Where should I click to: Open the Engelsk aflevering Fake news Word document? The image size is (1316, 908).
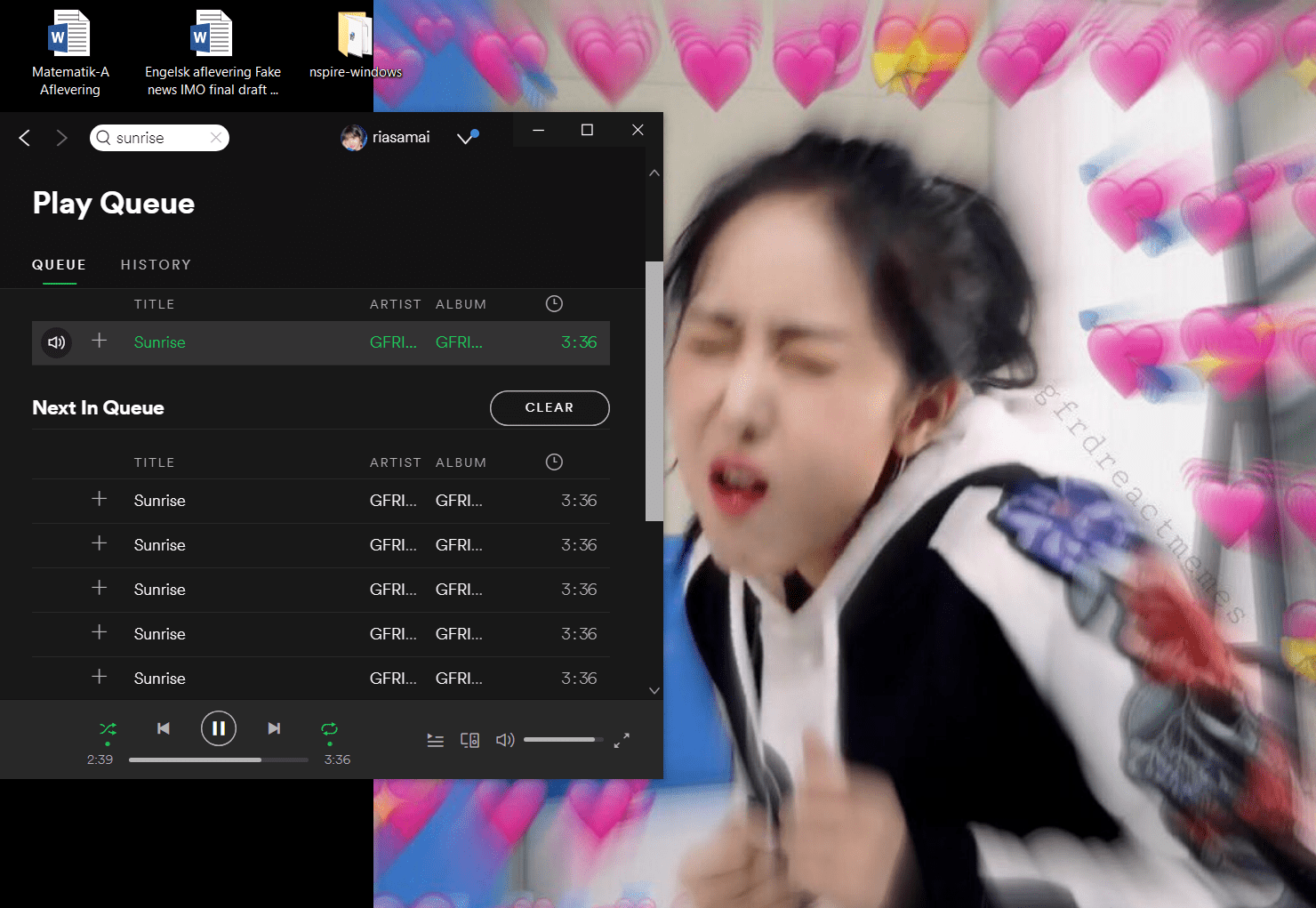(213, 53)
